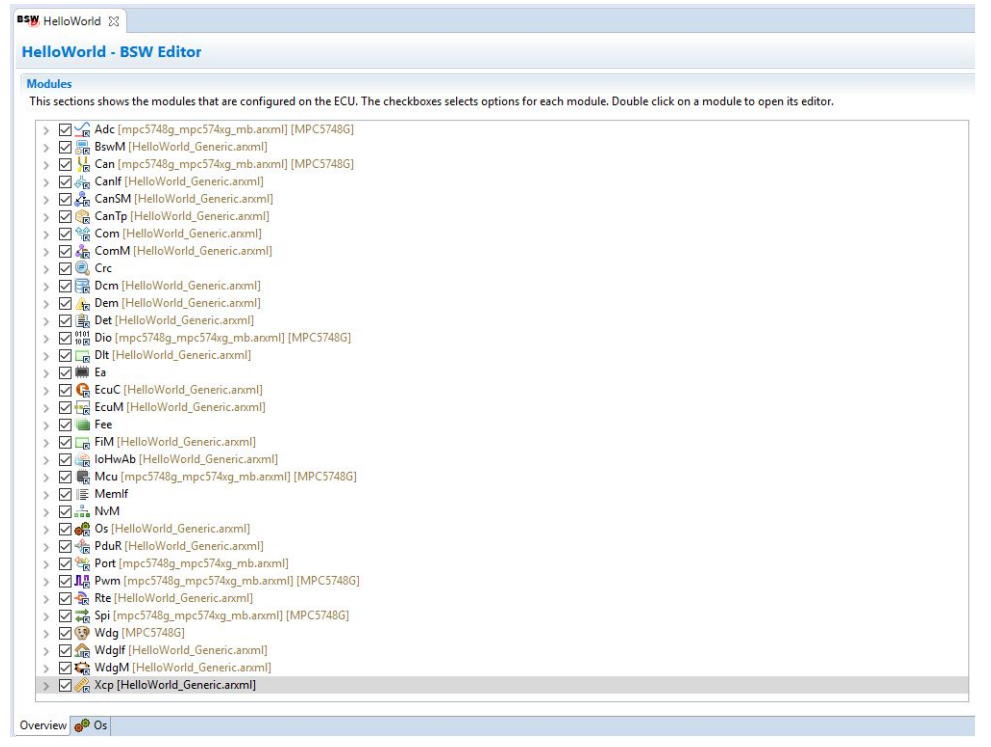Expand the Mcu module tree node
The image size is (991, 747).
point(46,477)
